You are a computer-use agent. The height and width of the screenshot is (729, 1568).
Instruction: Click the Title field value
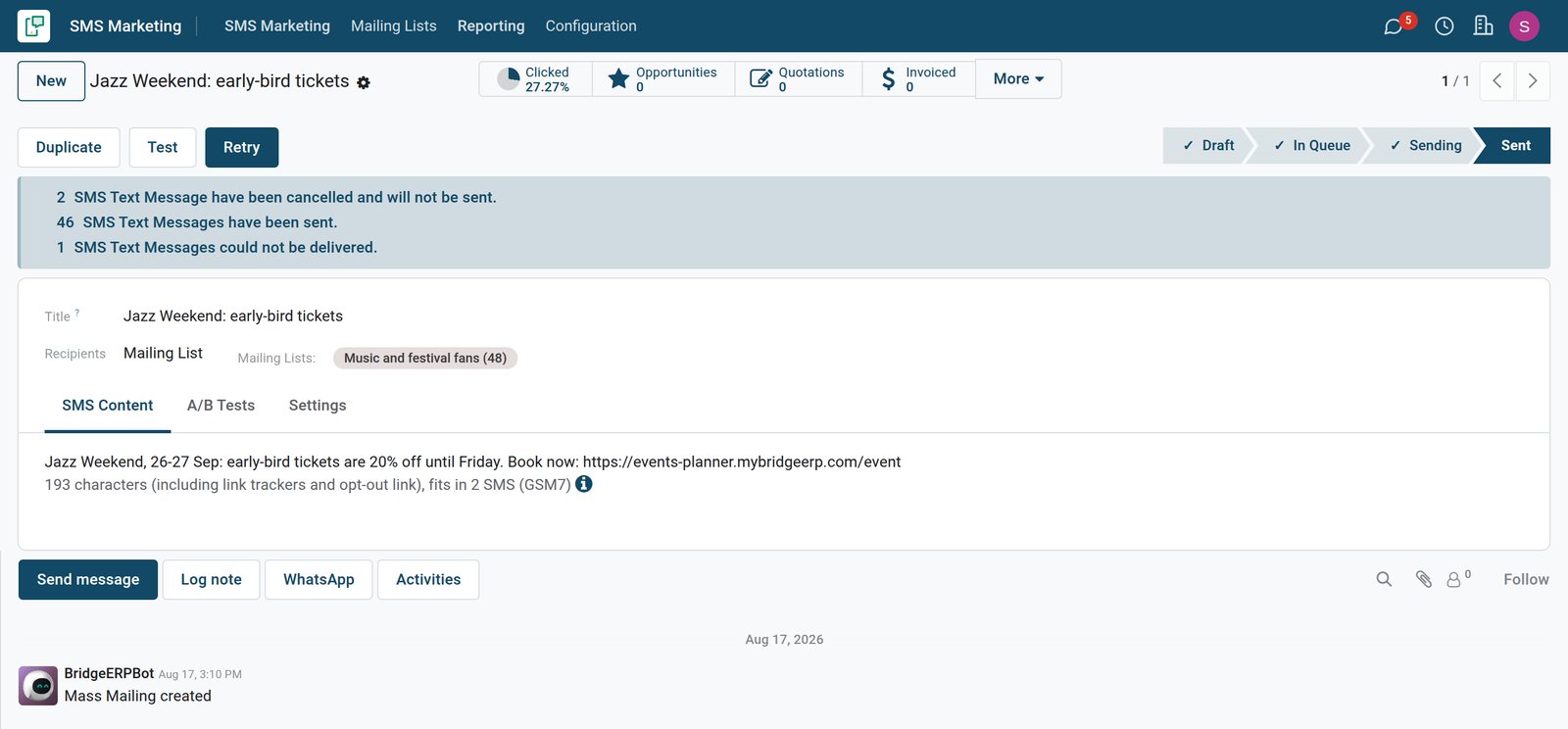click(233, 316)
